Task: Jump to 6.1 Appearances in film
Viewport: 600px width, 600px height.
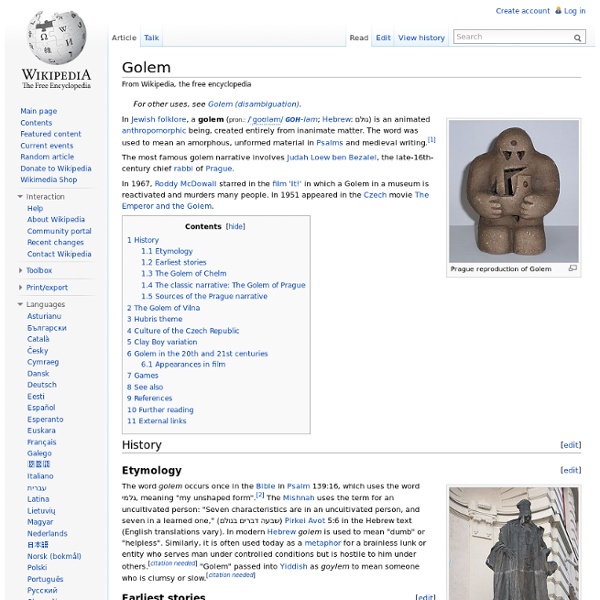Action: coord(183,364)
